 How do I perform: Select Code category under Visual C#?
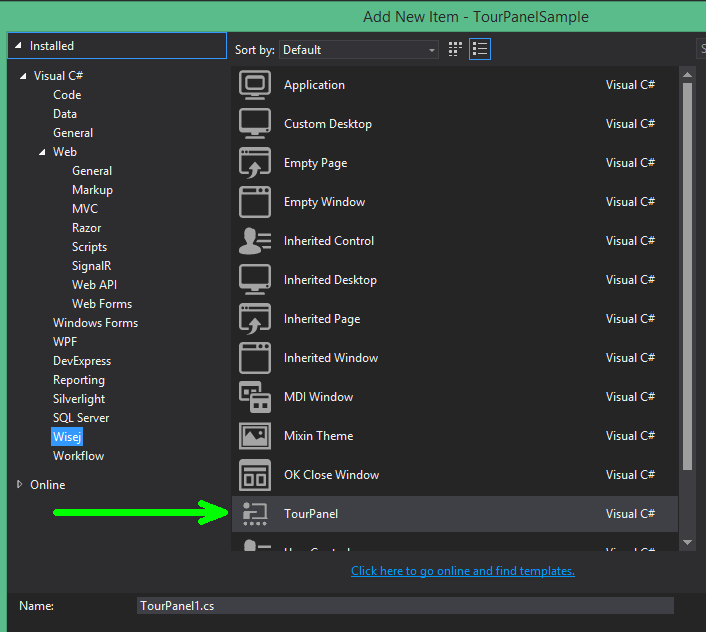67,95
